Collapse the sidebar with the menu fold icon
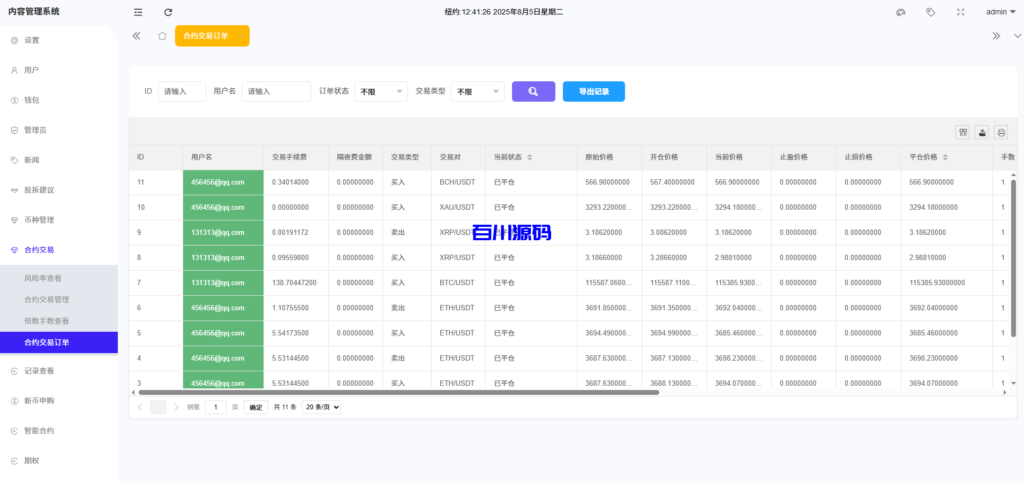This screenshot has width=1024, height=481. 138,12
